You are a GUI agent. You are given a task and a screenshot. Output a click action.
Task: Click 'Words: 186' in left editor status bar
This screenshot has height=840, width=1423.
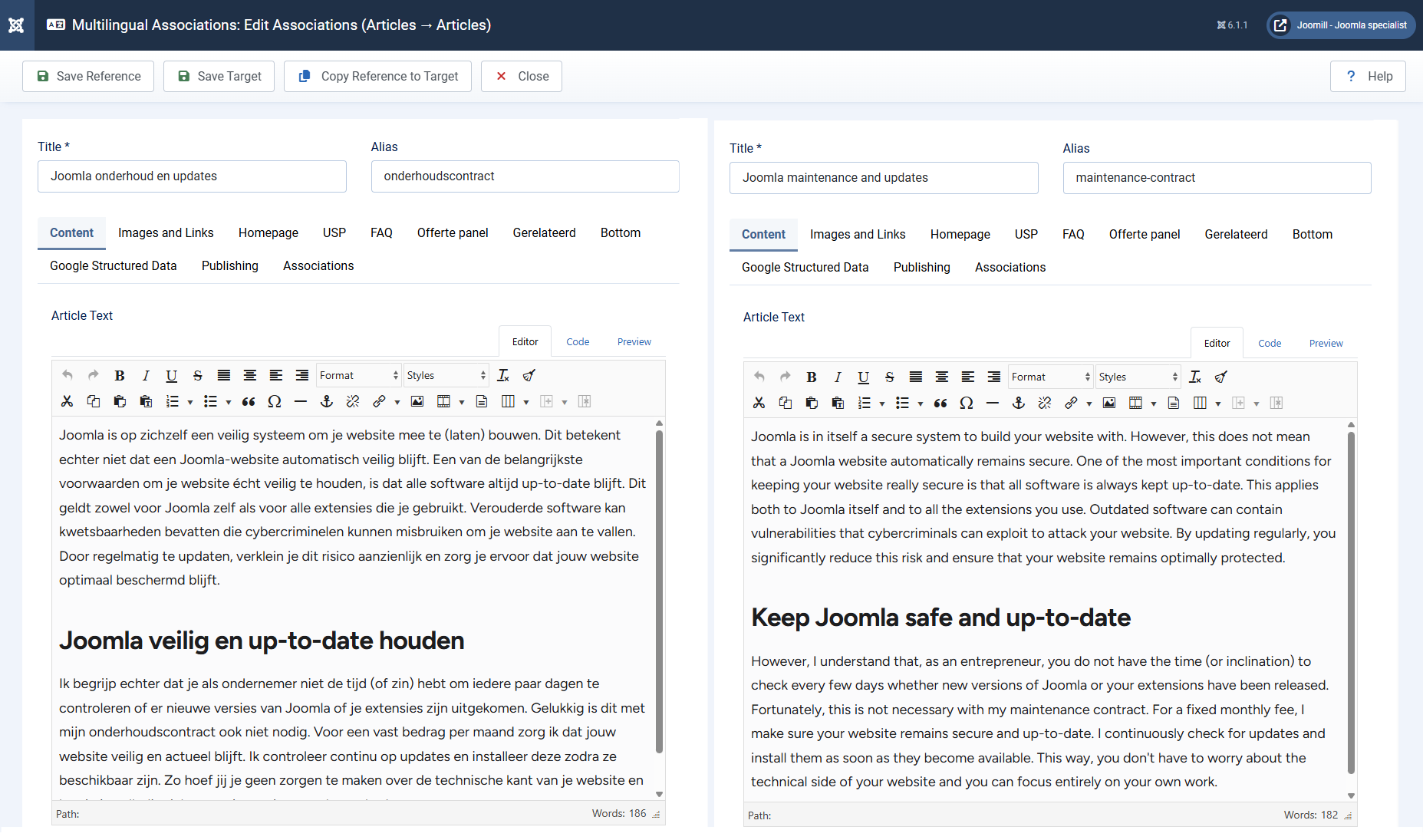coord(618,813)
